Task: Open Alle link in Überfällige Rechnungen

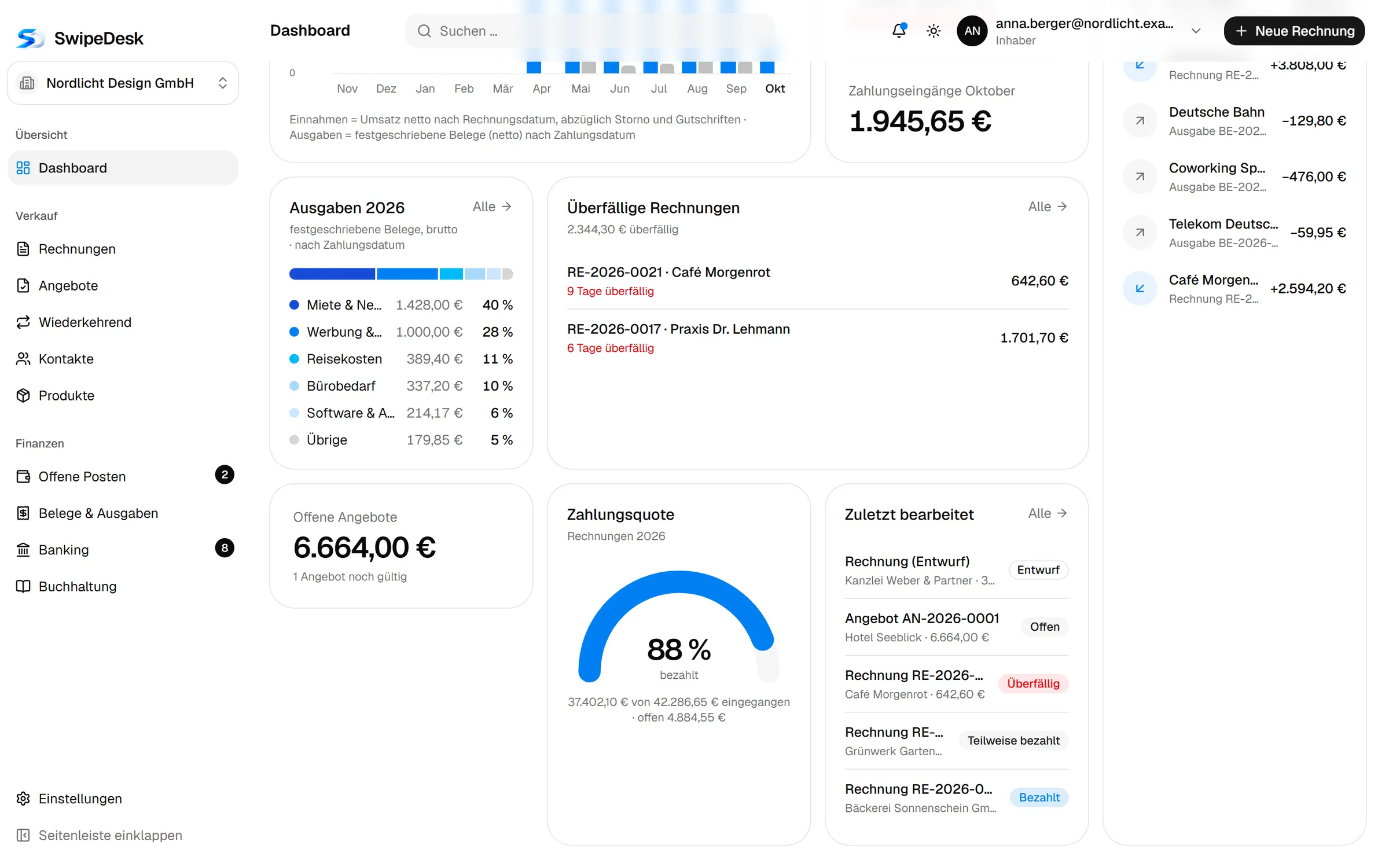Action: 1048,207
